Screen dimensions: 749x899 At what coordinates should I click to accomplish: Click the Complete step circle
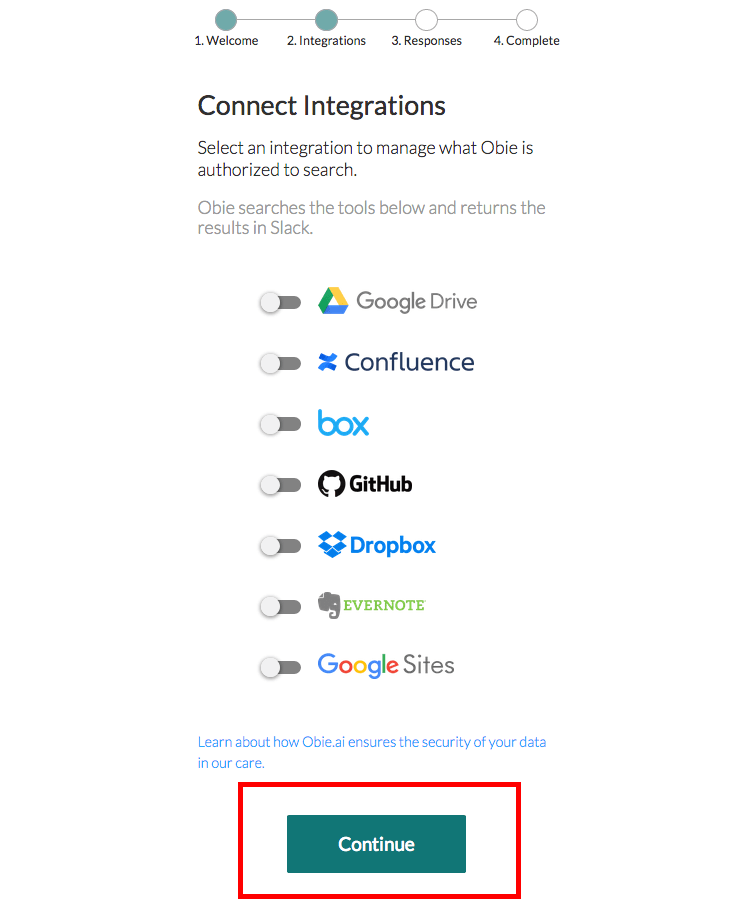(526, 20)
